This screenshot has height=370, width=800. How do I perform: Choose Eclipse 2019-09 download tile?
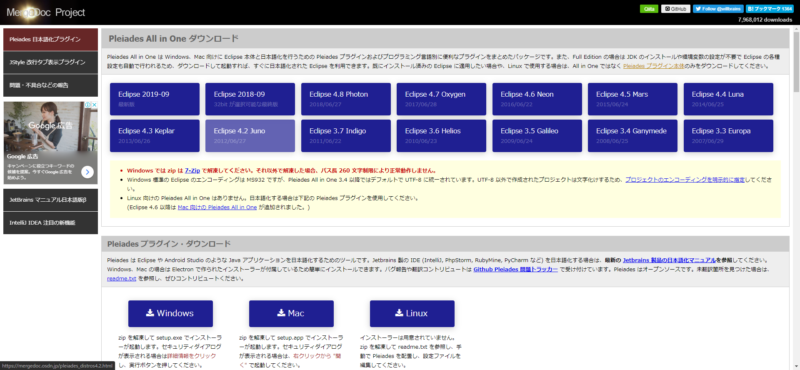pos(155,99)
